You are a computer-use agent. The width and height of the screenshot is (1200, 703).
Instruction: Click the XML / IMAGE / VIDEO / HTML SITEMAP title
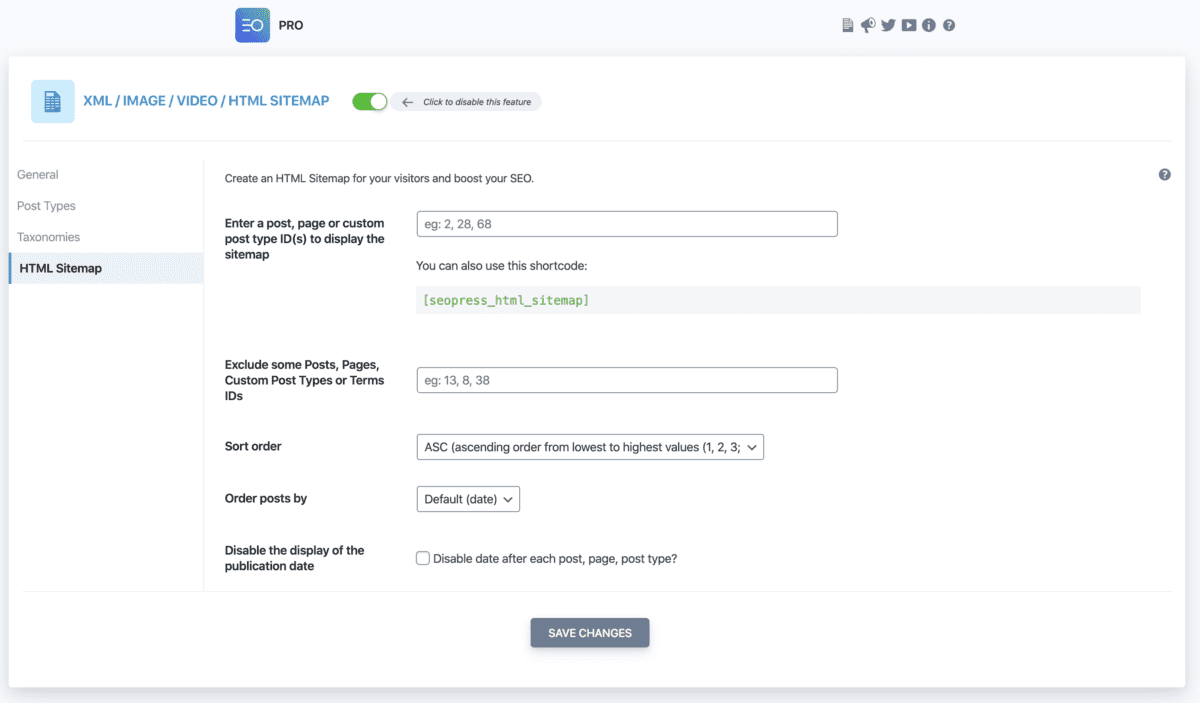tap(206, 101)
